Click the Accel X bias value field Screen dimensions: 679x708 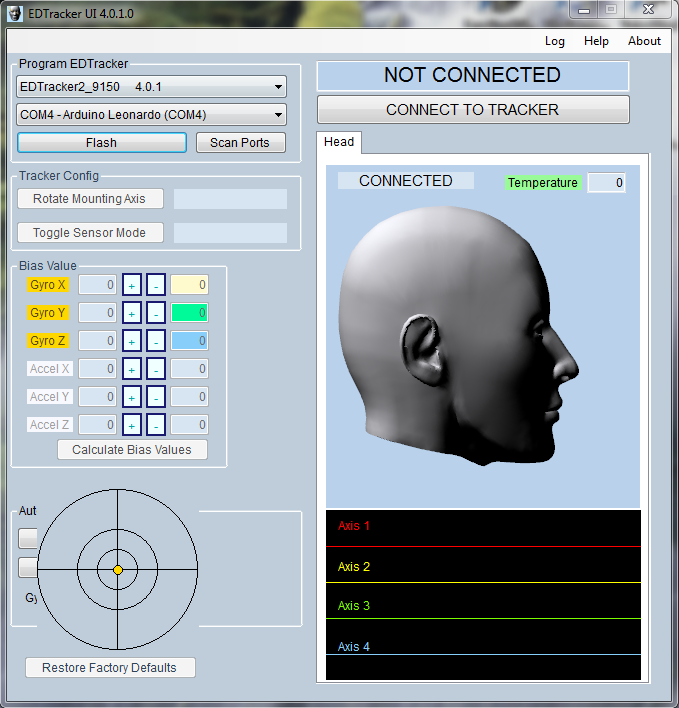(x=98, y=369)
